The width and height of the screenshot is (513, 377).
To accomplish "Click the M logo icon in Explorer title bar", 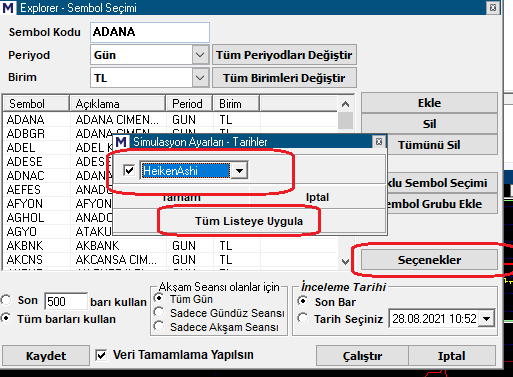I will [8, 8].
